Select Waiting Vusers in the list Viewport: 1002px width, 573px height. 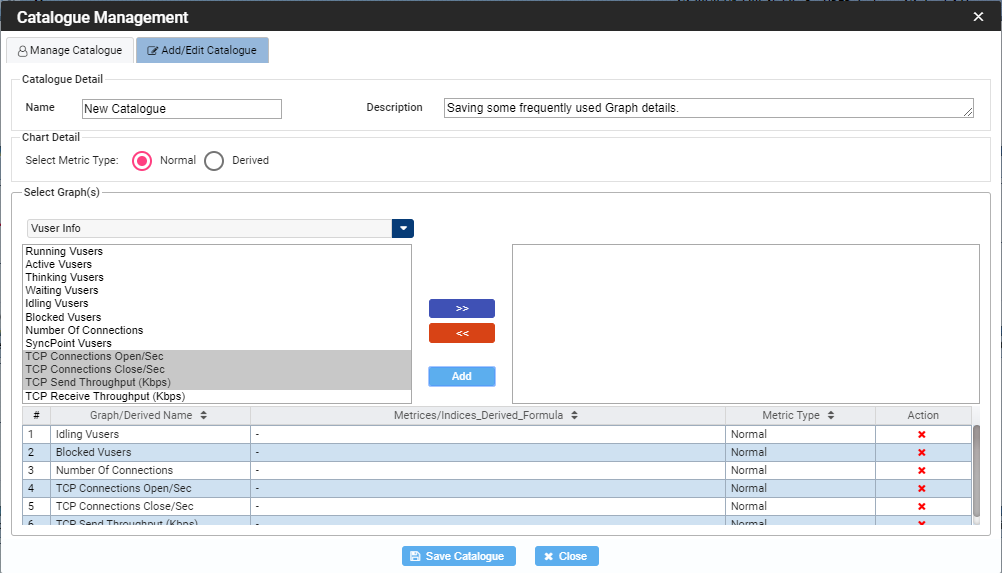217,290
